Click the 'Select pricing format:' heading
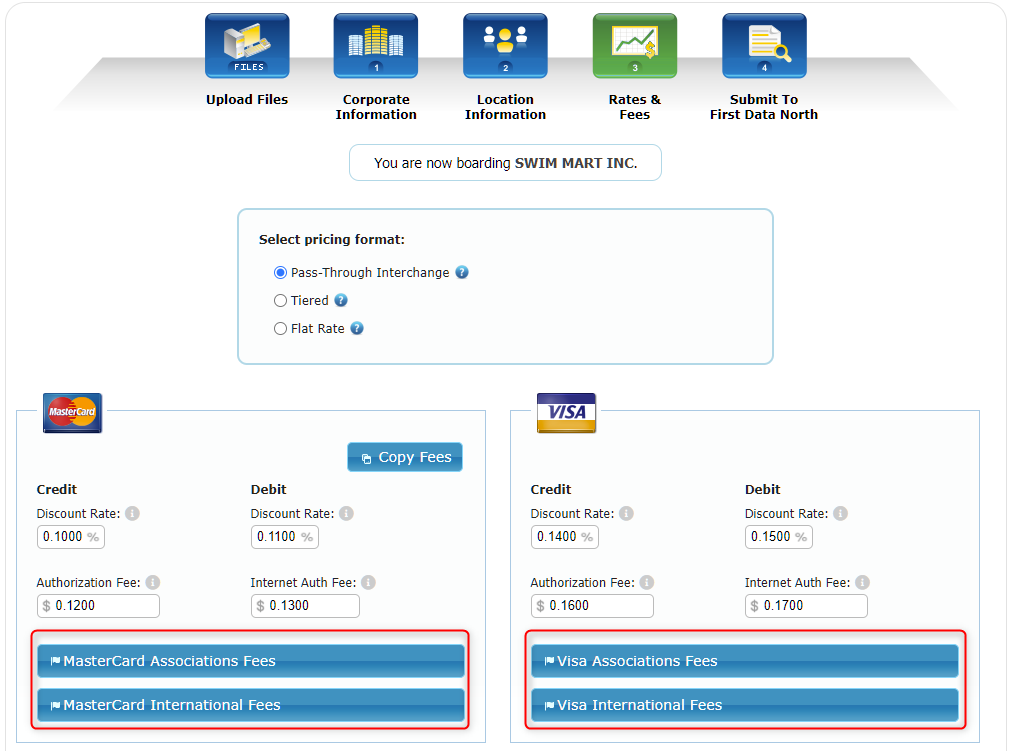Screen dimensions: 1011x751 332,239
